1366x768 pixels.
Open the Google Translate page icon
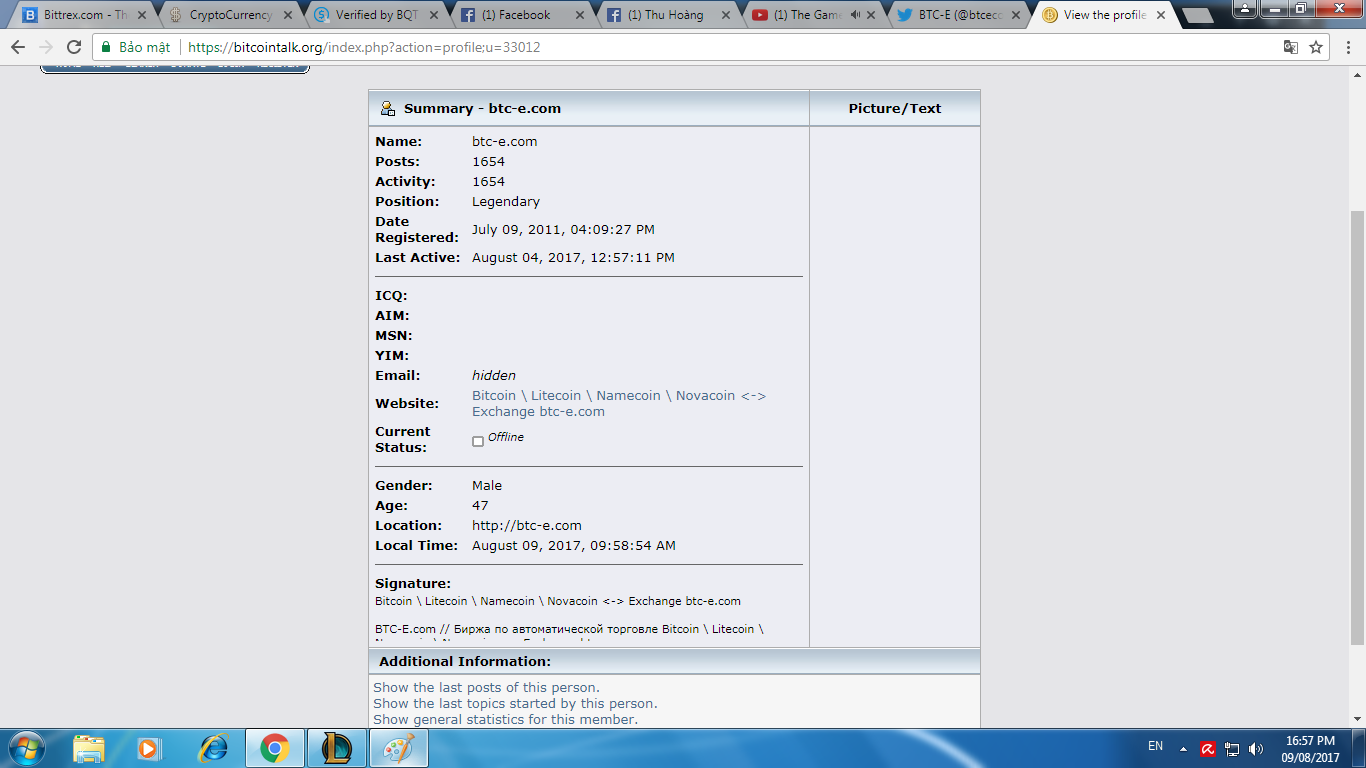(1291, 47)
